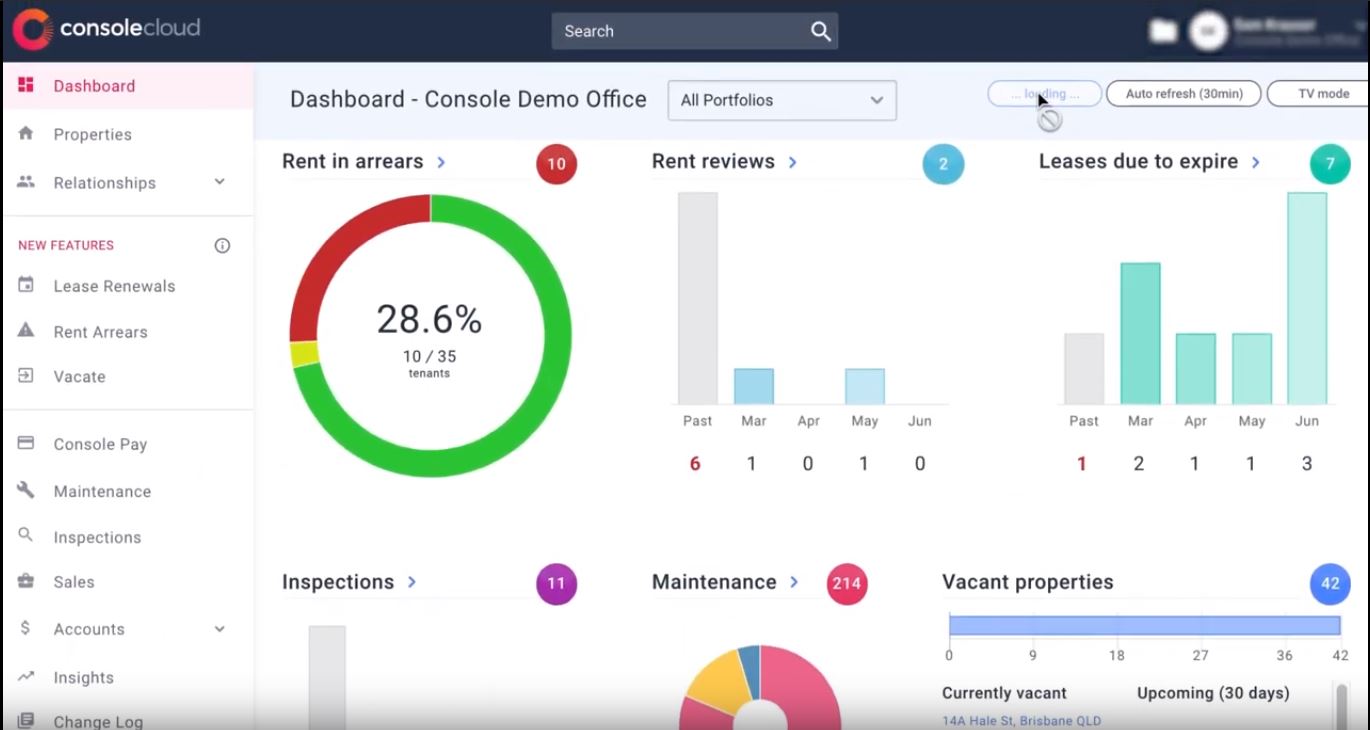Screen dimensions: 1370x730
Task: Open 14A Hale St, Brisbane QLD link
Action: [1021, 720]
